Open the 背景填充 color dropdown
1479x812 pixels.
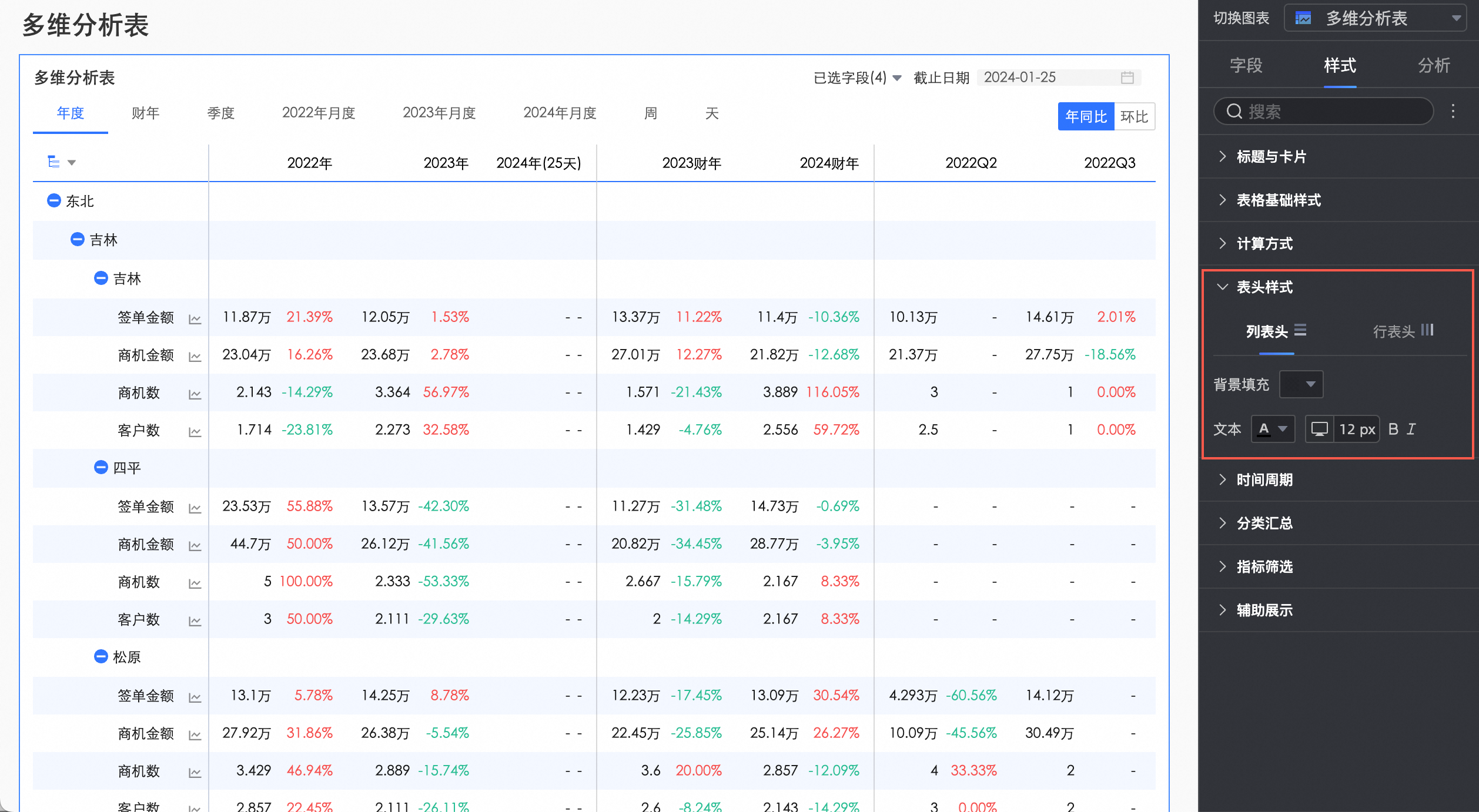[x=1301, y=384]
